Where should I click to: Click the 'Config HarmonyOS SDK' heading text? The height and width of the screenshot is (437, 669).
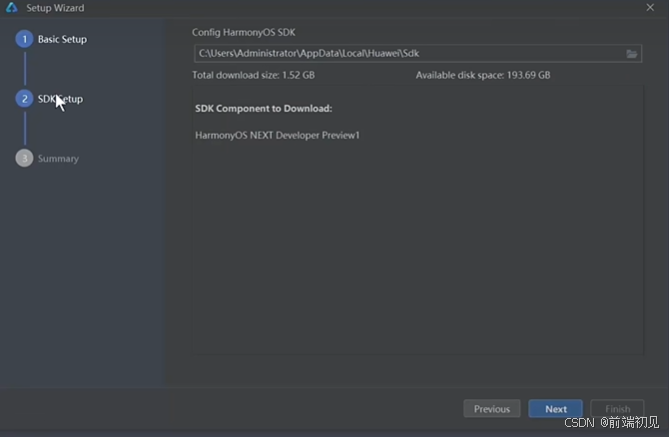tap(244, 32)
